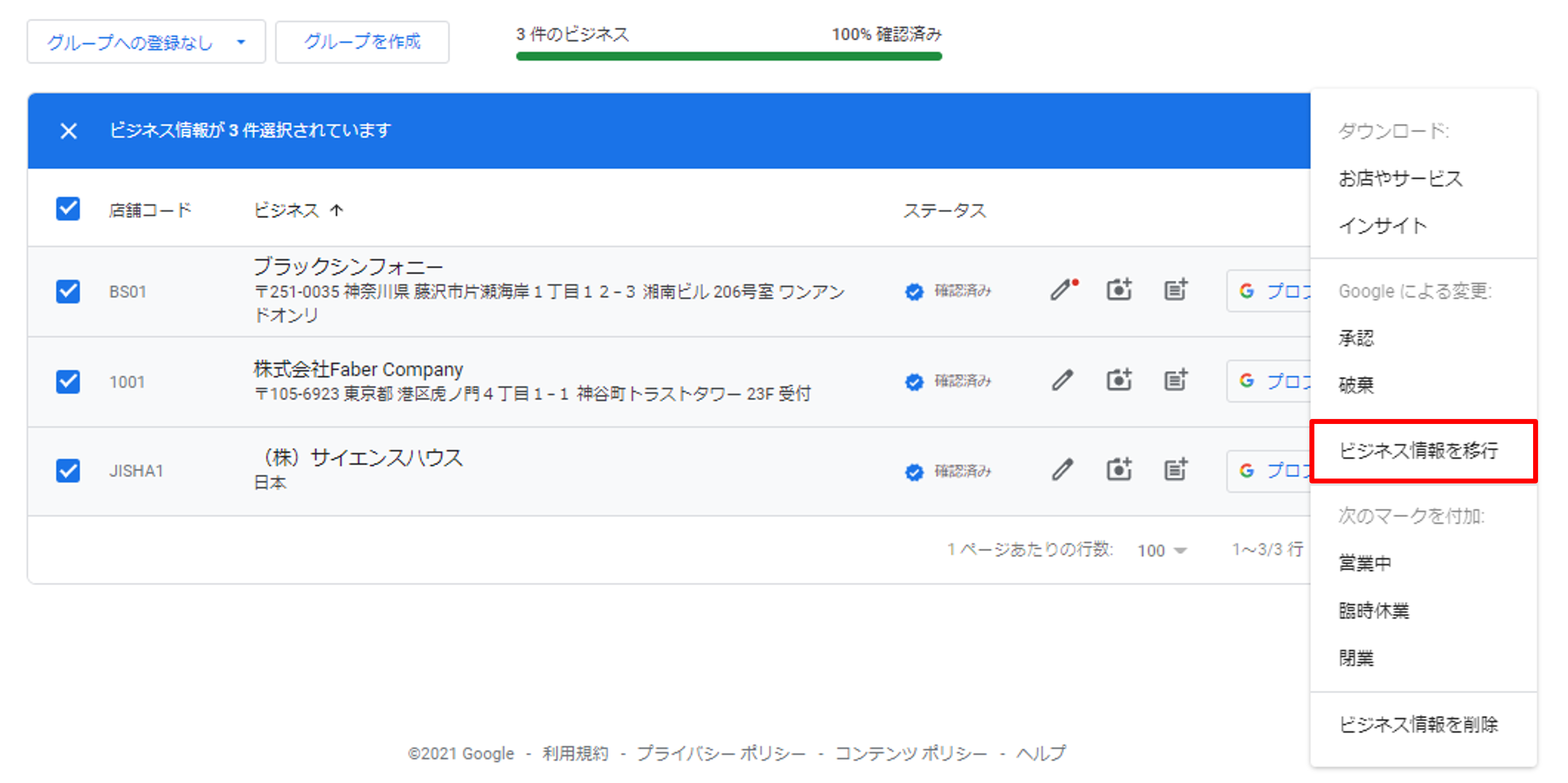1568x783 pixels.
Task: Click the sort arrow next to ビジネス header
Action: click(337, 211)
